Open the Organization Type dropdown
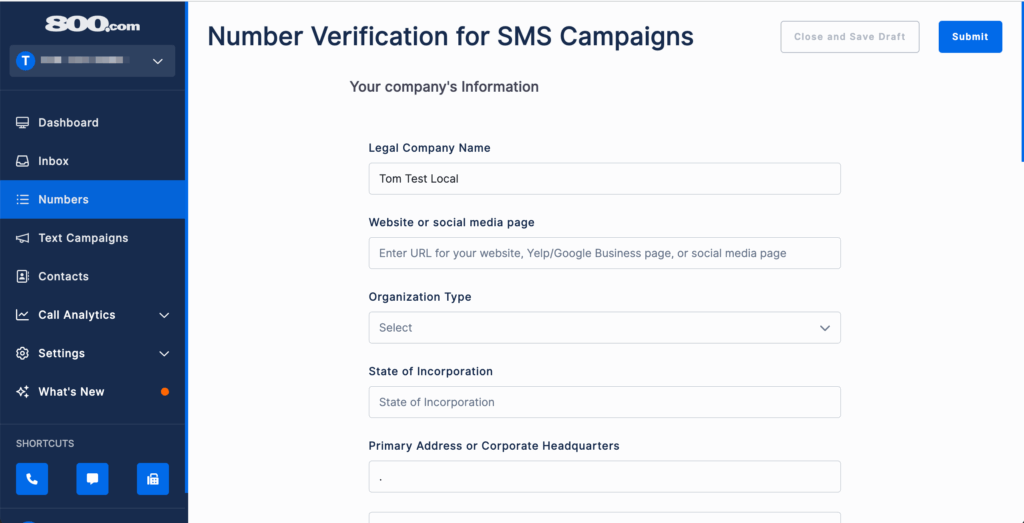1024x523 pixels. 604,328
